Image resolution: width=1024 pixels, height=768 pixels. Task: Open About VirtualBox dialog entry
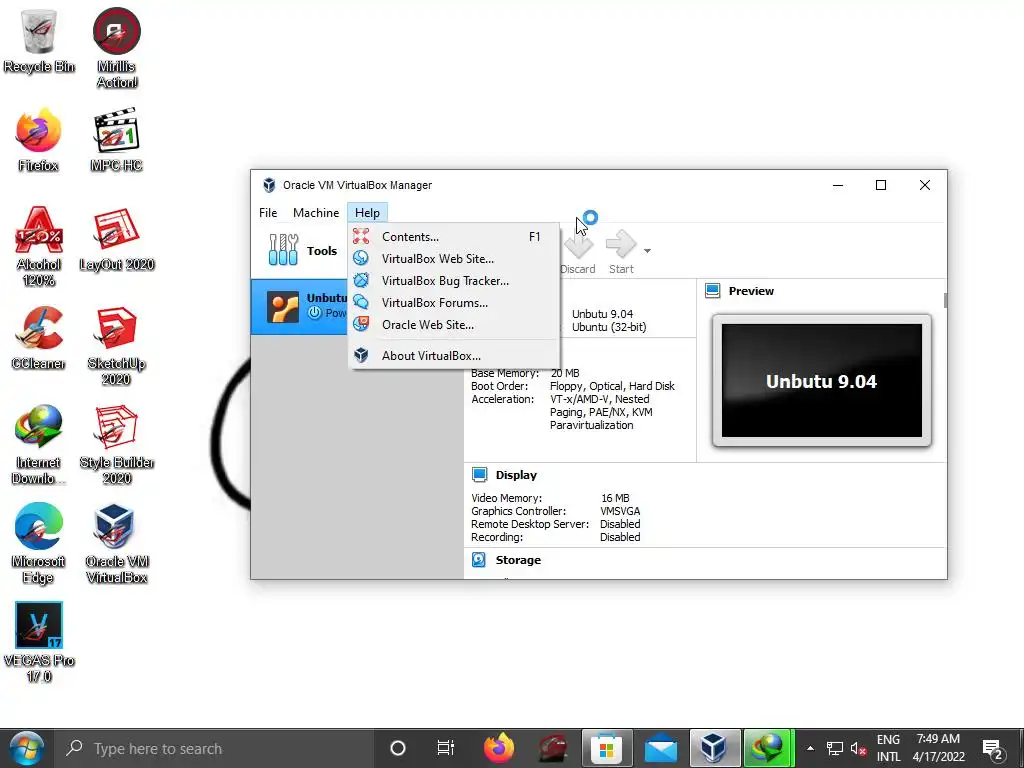tap(454, 355)
